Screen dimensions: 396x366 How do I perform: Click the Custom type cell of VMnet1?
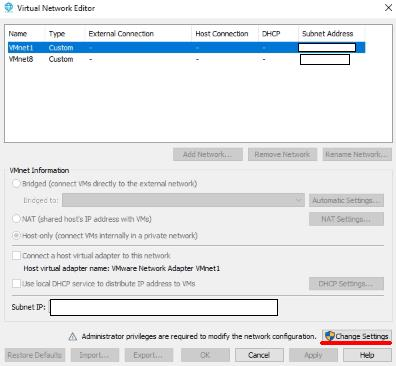[x=61, y=47]
